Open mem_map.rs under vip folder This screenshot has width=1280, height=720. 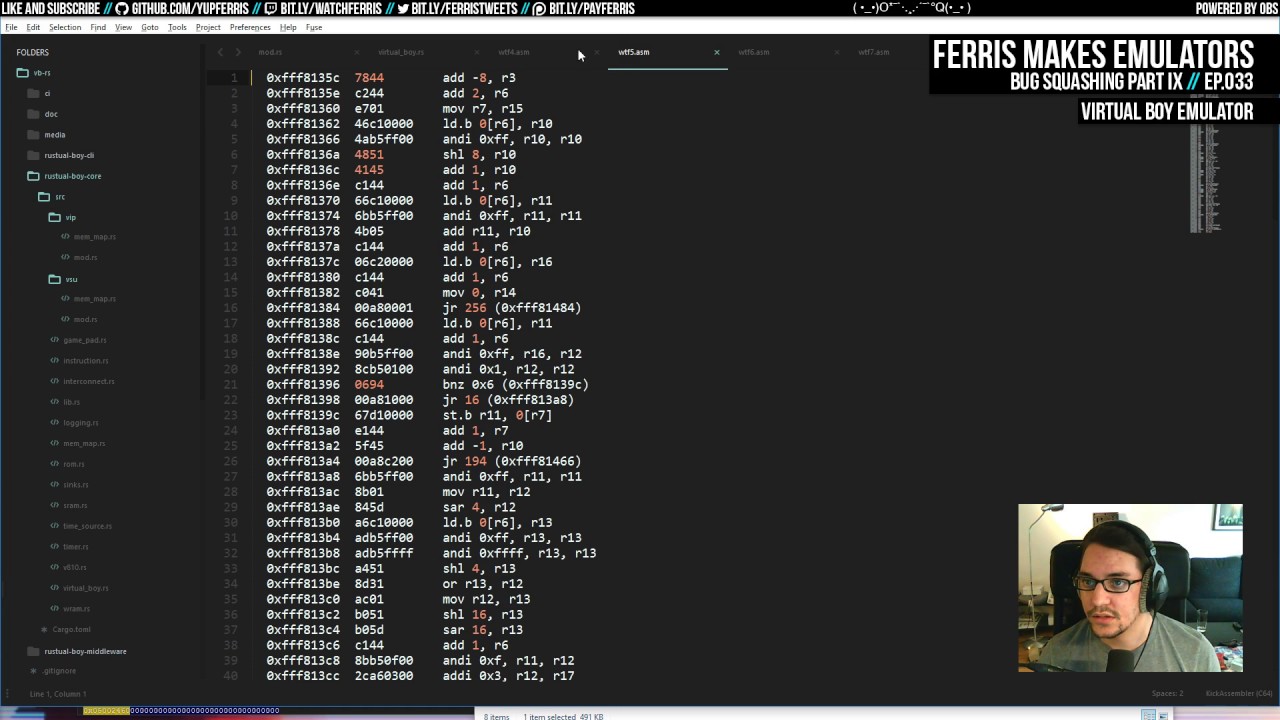(x=95, y=237)
